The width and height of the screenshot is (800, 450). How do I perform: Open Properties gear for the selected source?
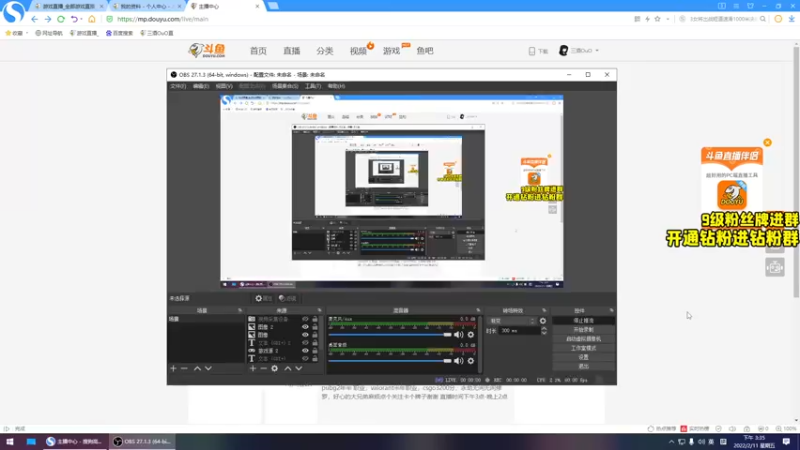pyautogui.click(x=264, y=298)
